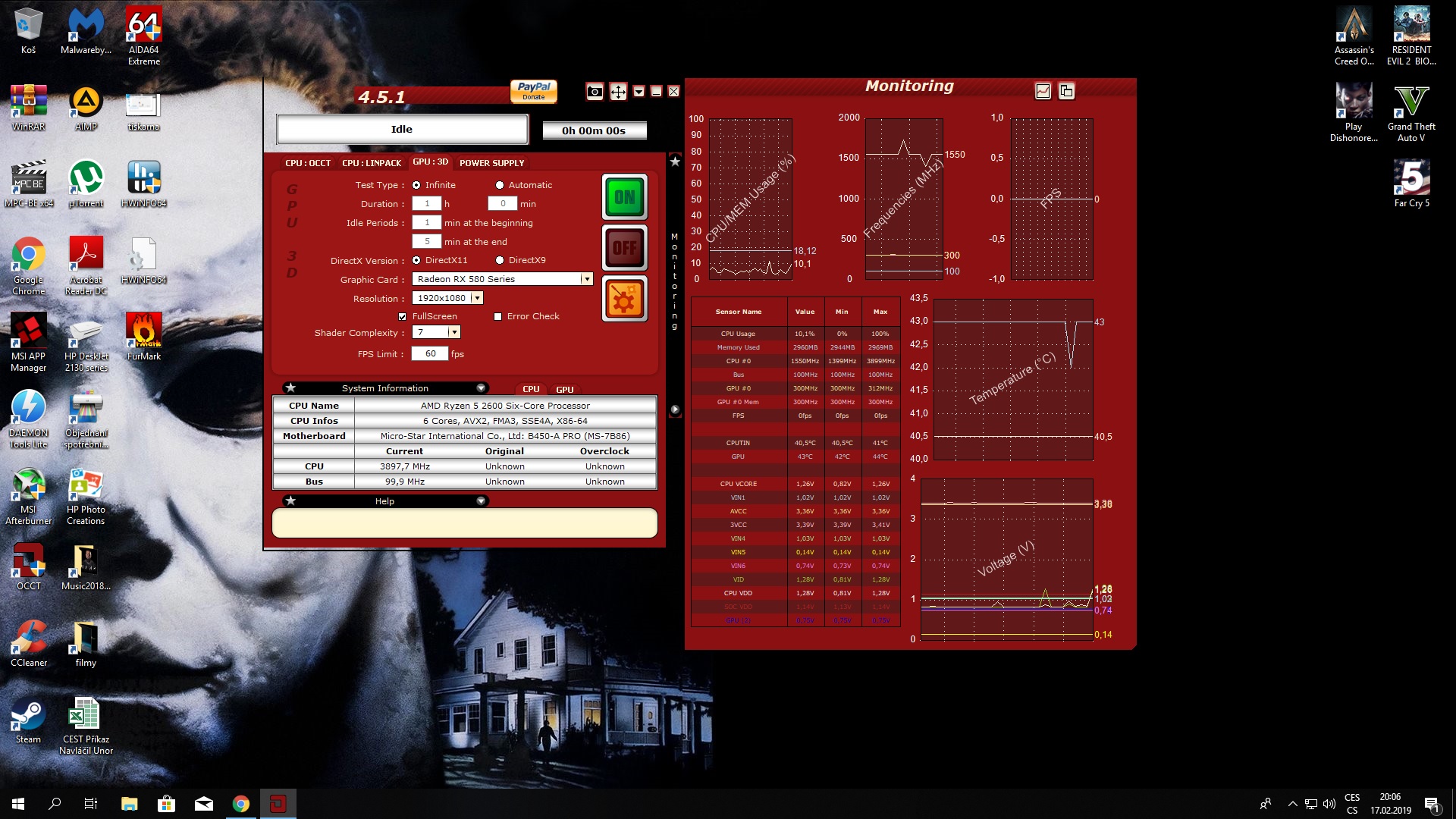Image resolution: width=1456 pixels, height=819 pixels.
Task: Open the orange gear settings button
Action: [624, 299]
